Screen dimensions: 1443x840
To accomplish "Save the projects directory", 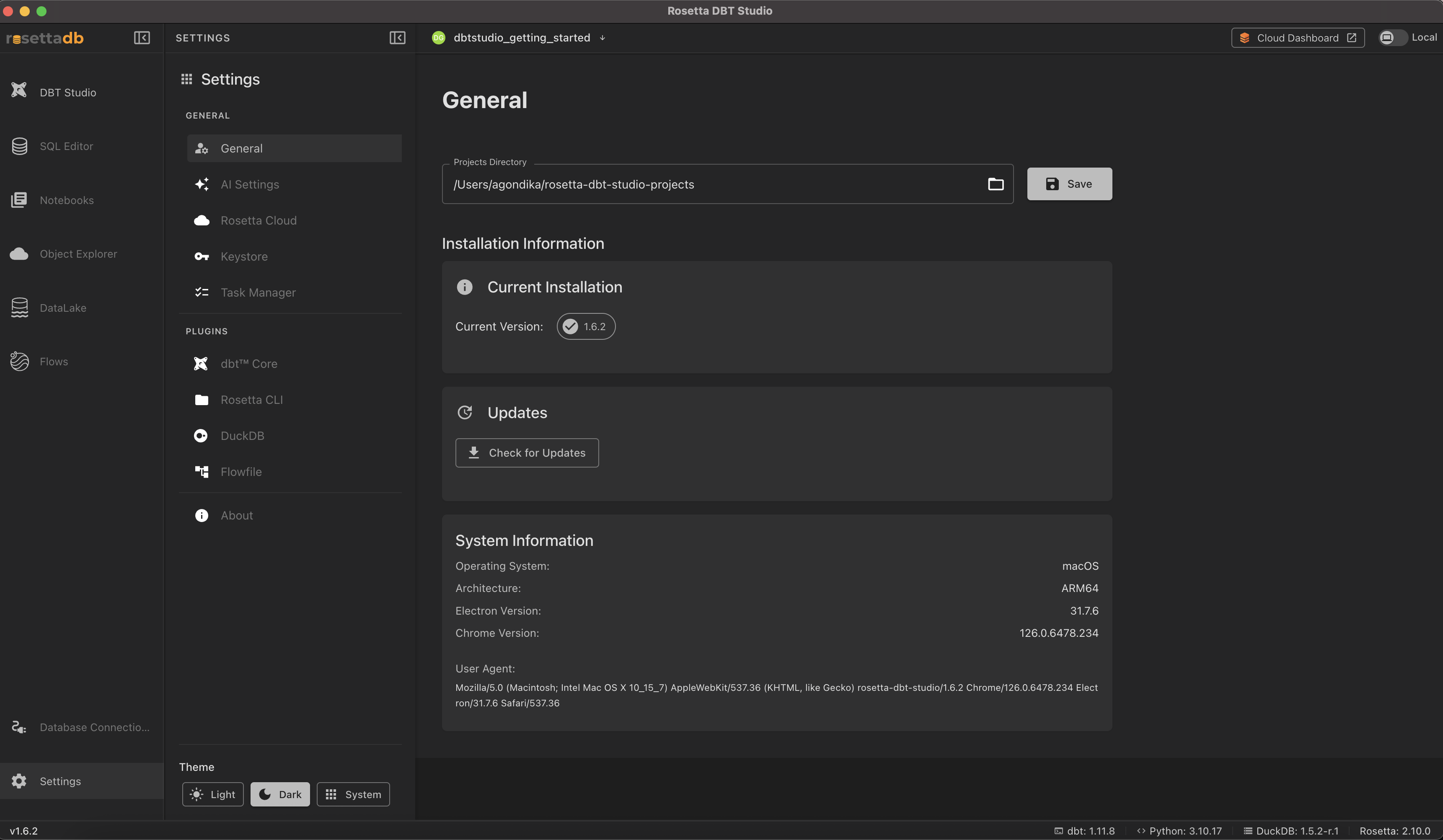I will [x=1069, y=184].
